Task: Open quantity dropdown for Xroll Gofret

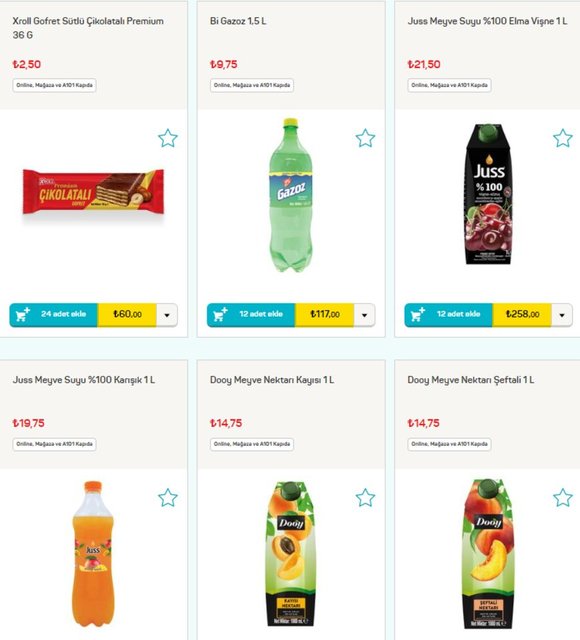Action: point(167,315)
